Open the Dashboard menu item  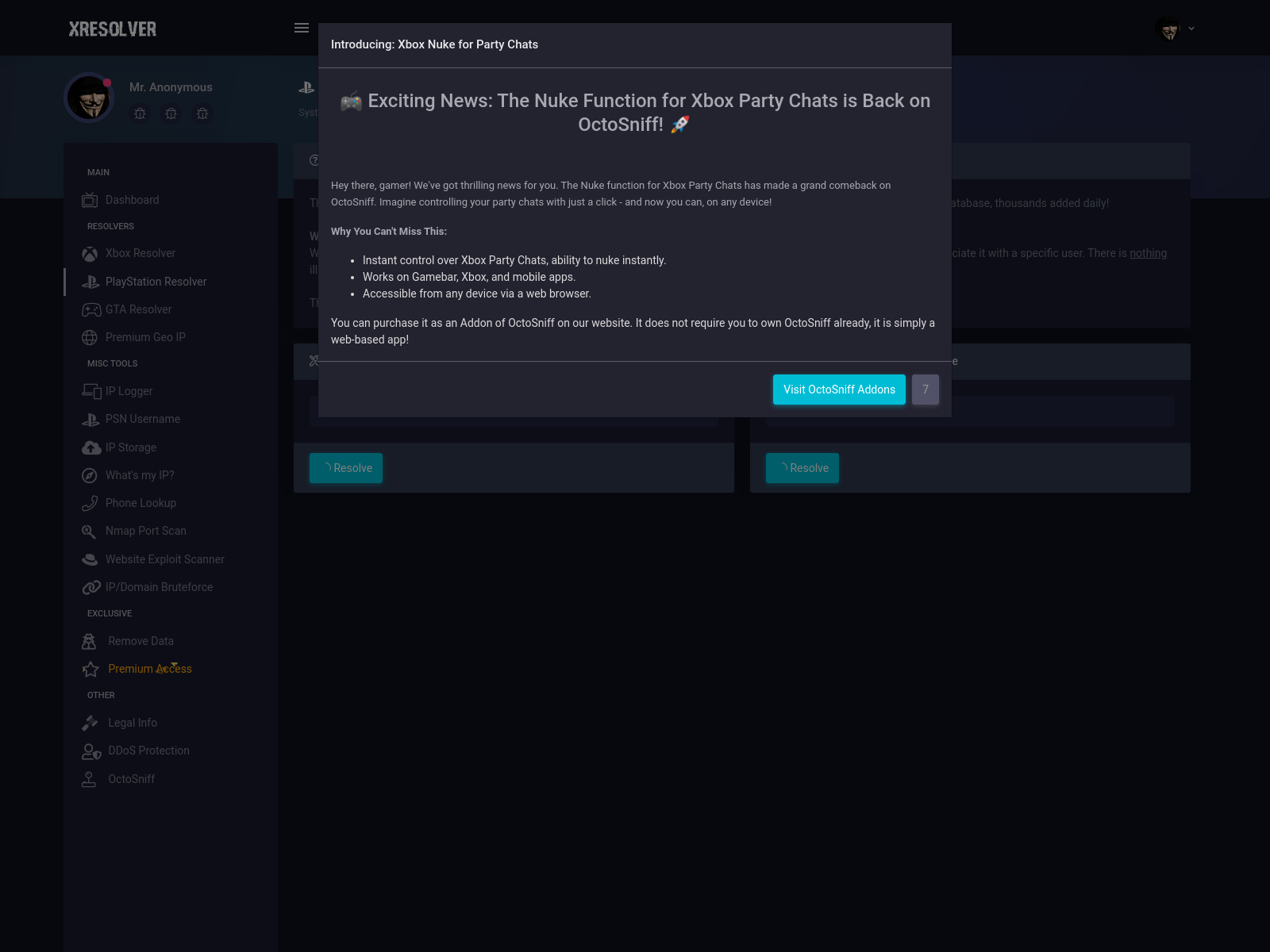click(132, 200)
